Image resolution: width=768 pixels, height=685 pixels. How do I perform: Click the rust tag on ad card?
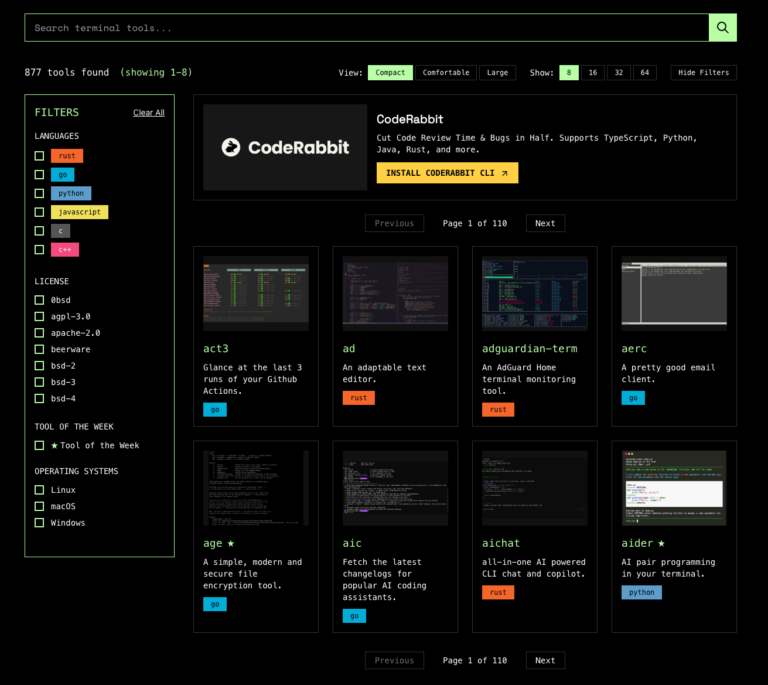[359, 398]
